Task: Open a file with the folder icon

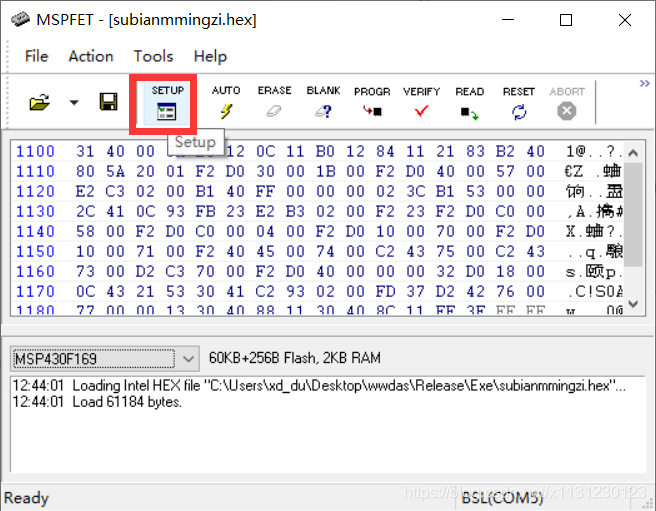Action: pos(40,102)
